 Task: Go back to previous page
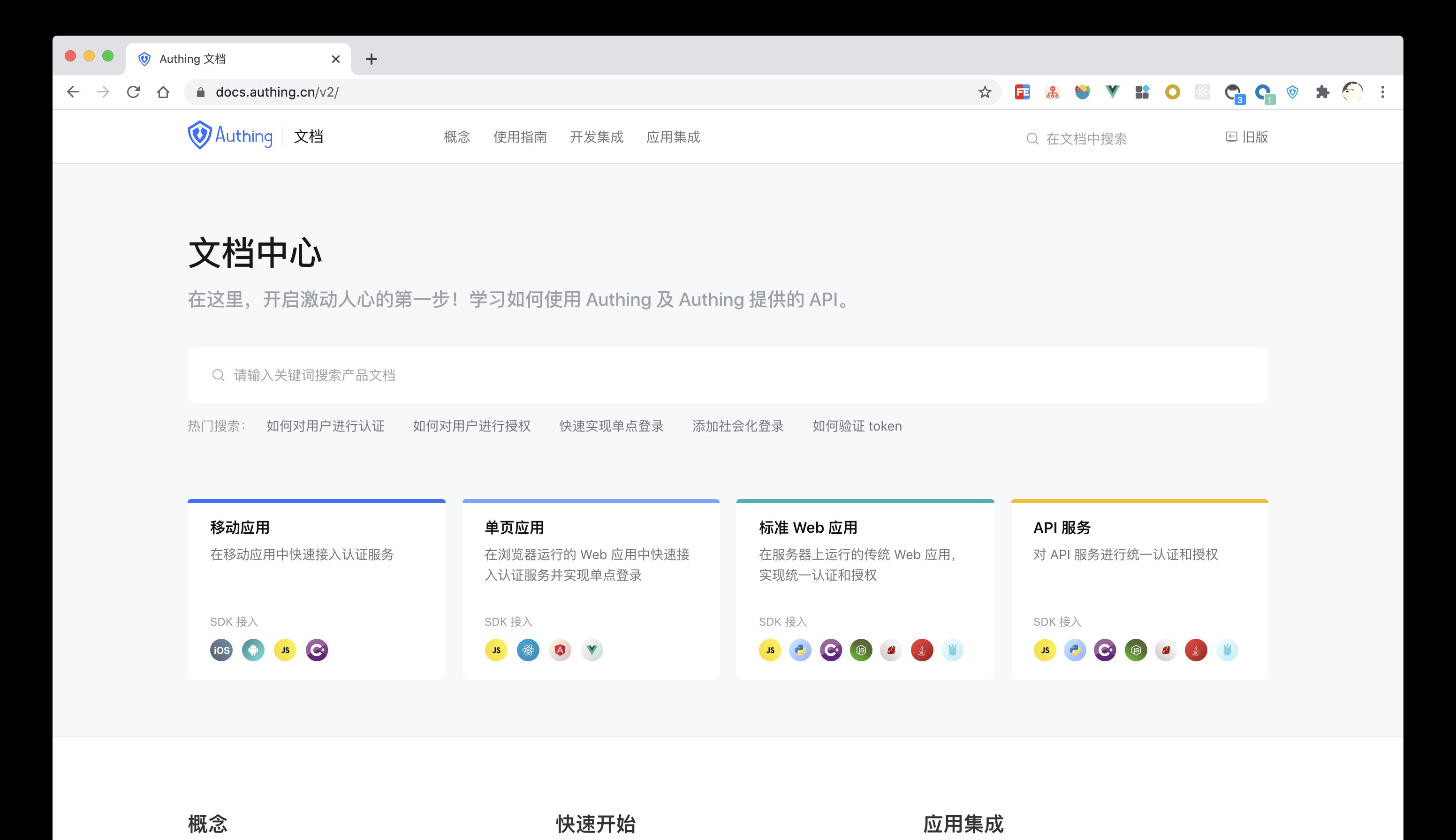(x=73, y=92)
